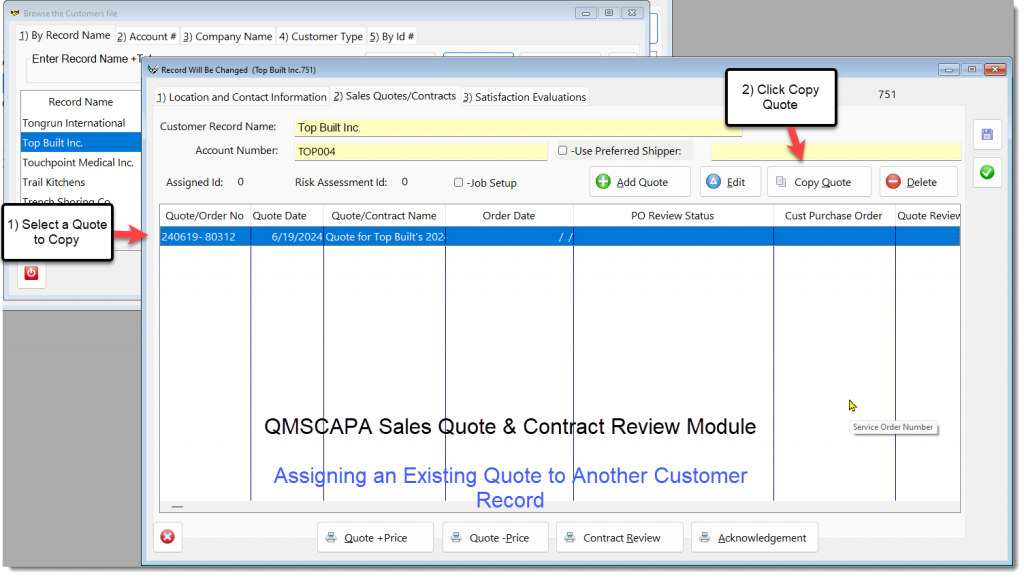1024x577 pixels.
Task: Switch to Location and Contact Information tab
Action: 242,97
